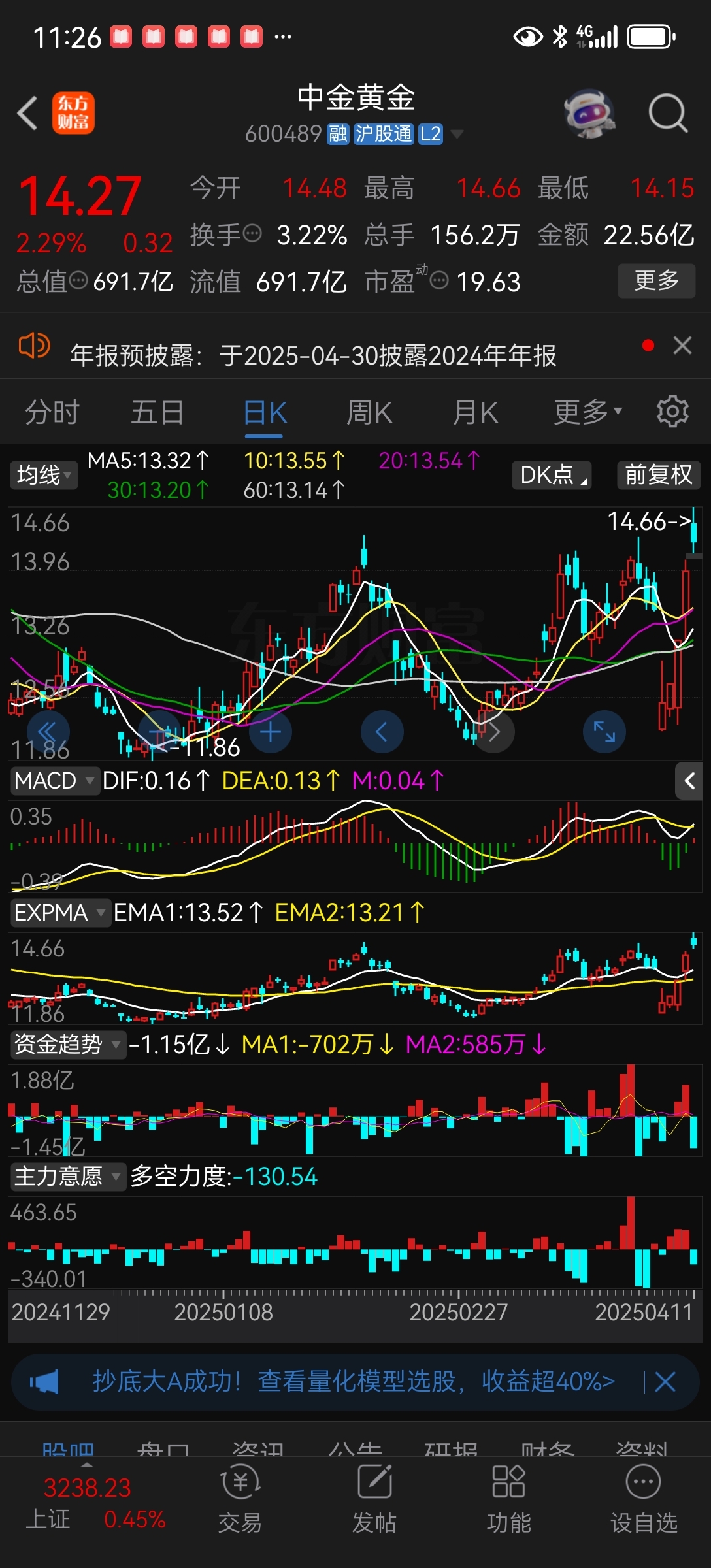Open chart settings gear icon
Screen dimensions: 711x1568
672,412
